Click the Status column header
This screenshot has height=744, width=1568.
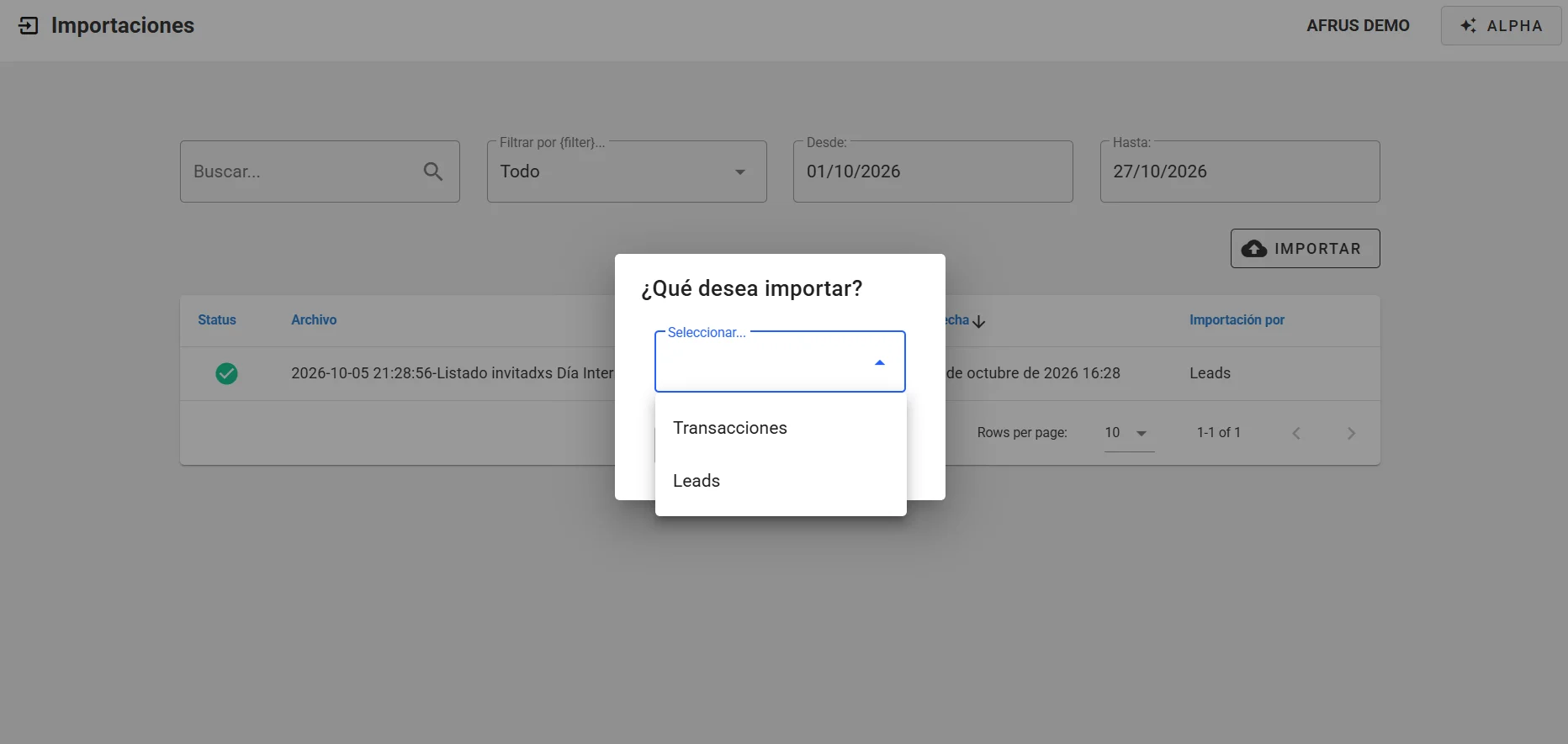(x=217, y=320)
